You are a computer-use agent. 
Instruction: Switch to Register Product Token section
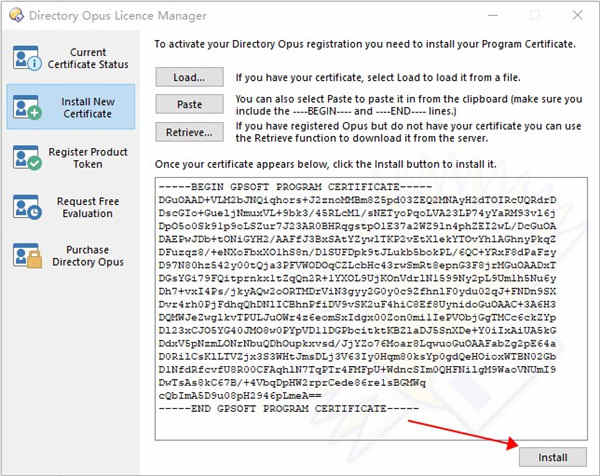click(x=71, y=158)
